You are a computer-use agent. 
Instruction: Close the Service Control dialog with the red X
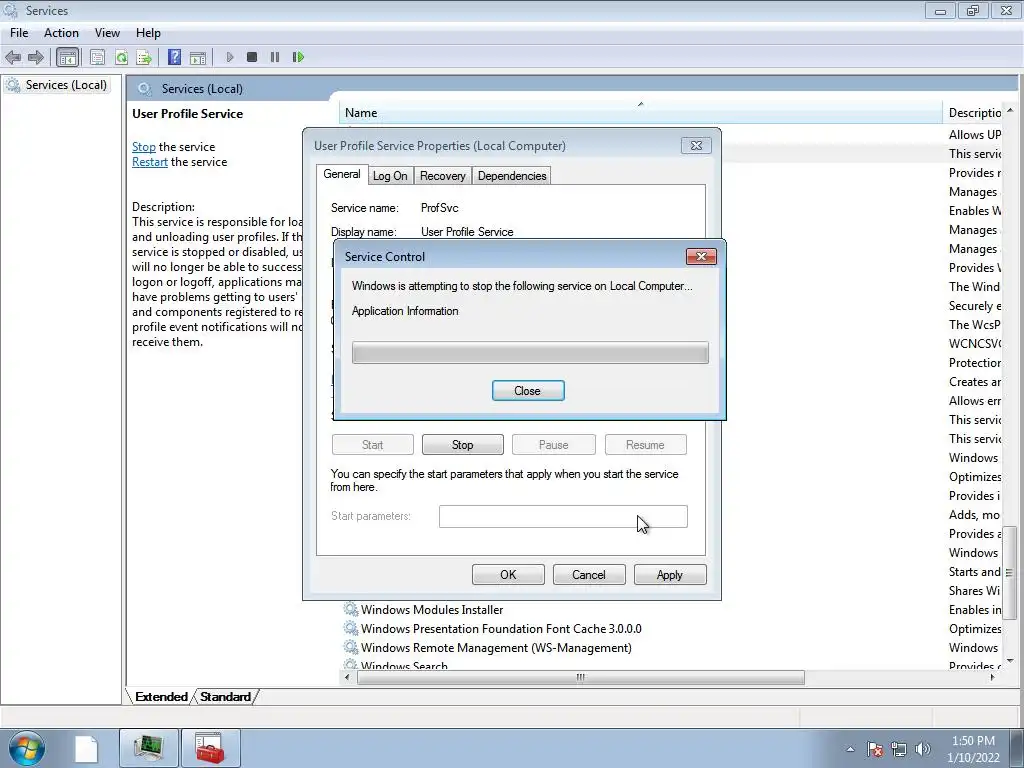(x=701, y=257)
